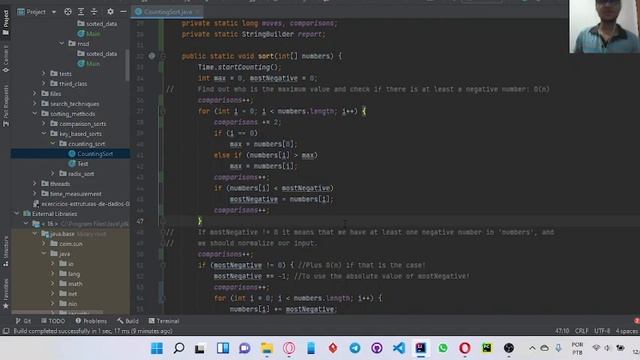Open Visual Studio Code from the taskbar
640x360 pixels.
click(x=399, y=348)
